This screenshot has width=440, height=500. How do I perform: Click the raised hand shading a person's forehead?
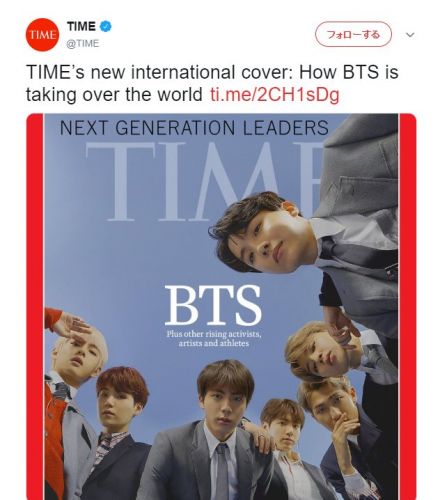72,325
